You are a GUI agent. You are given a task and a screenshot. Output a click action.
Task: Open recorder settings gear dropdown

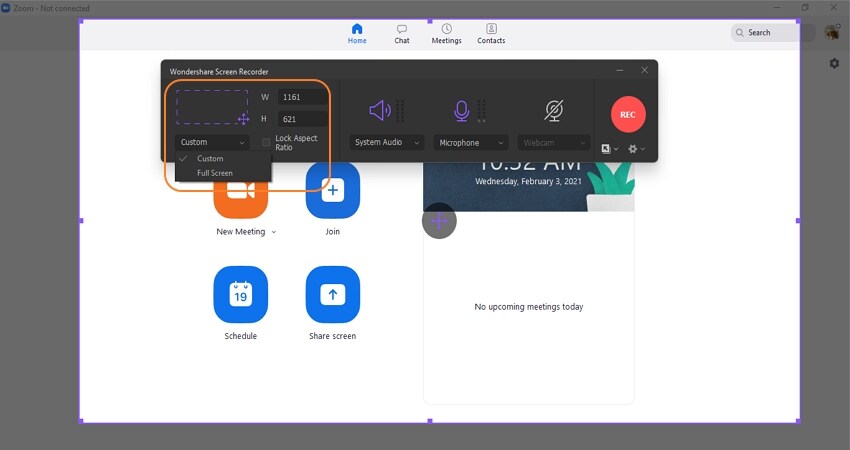(636, 149)
